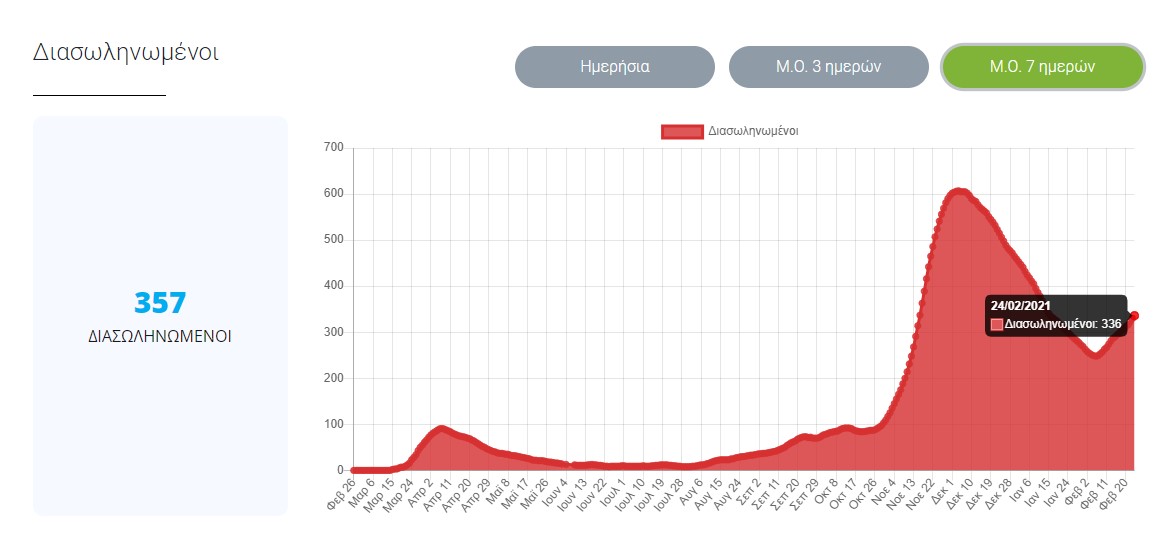Click the last data point on chart
The width and height of the screenshot is (1174, 551).
coord(1134,316)
